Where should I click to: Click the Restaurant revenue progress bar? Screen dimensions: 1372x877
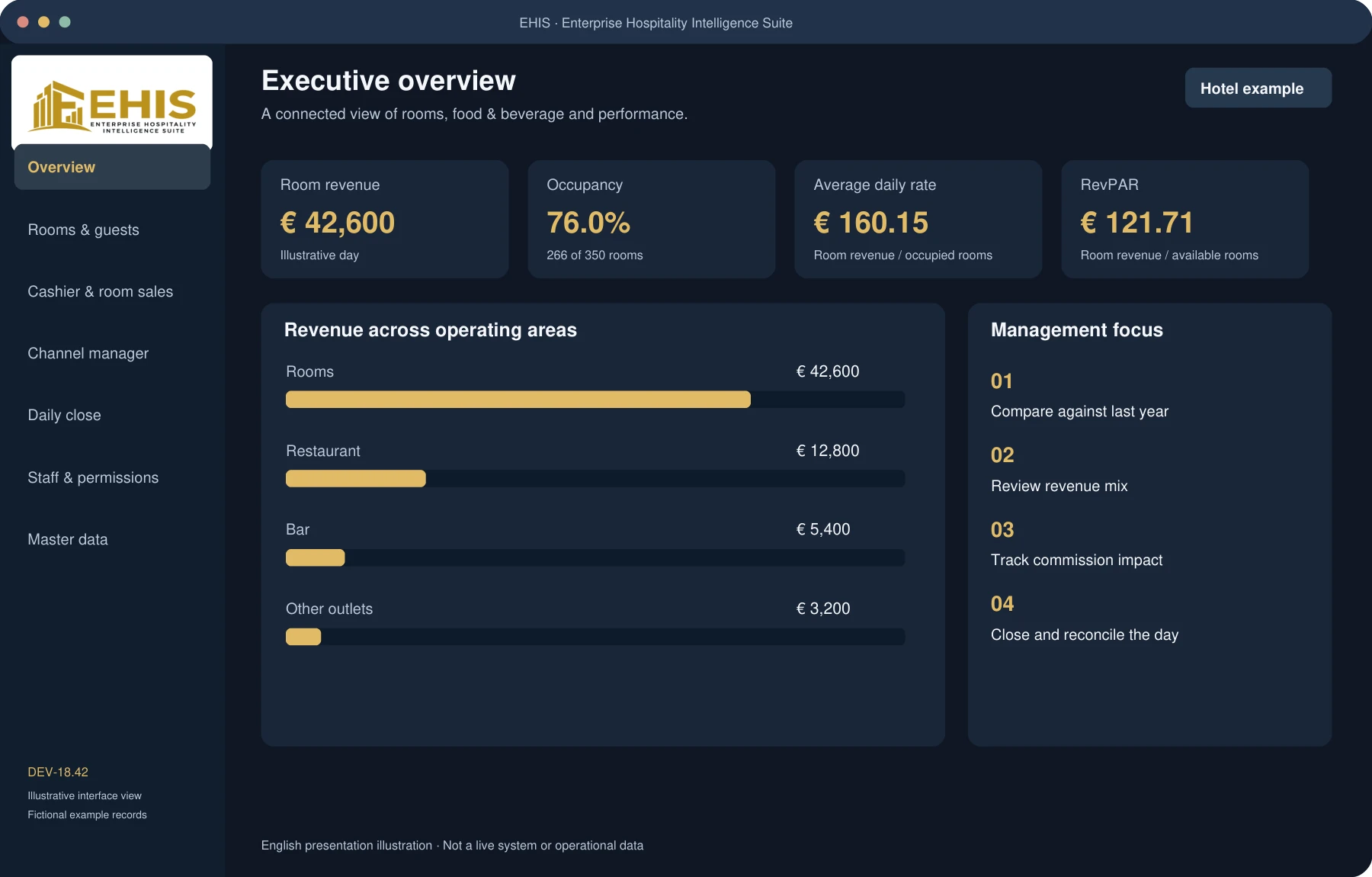click(595, 478)
